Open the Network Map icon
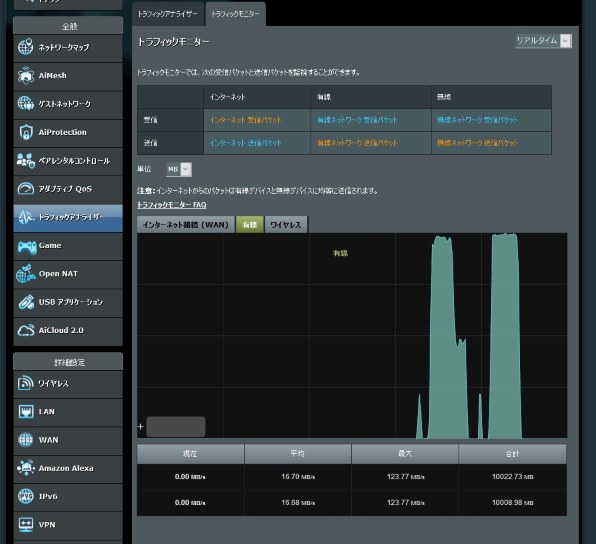This screenshot has width=596, height=544. tap(25, 47)
